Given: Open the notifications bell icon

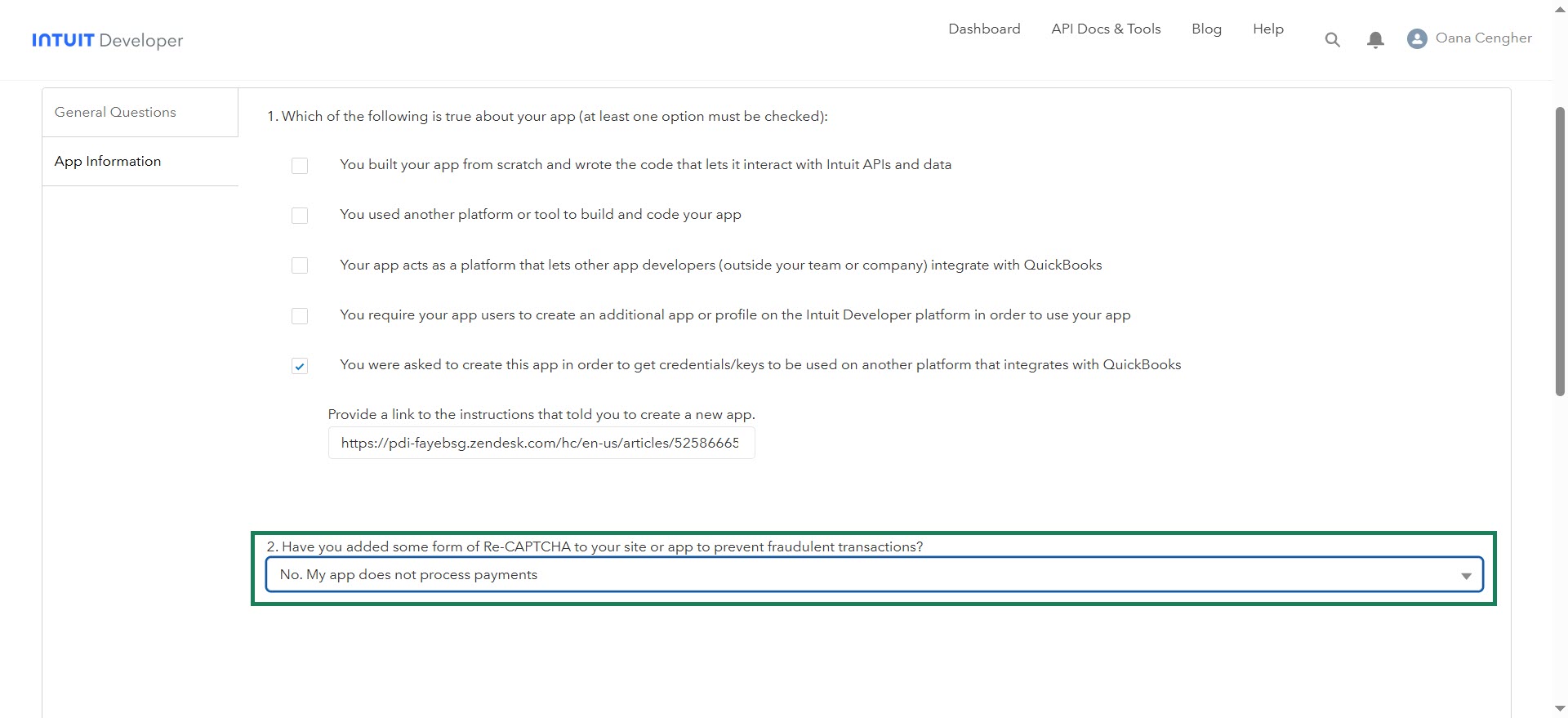Looking at the screenshot, I should (1375, 39).
